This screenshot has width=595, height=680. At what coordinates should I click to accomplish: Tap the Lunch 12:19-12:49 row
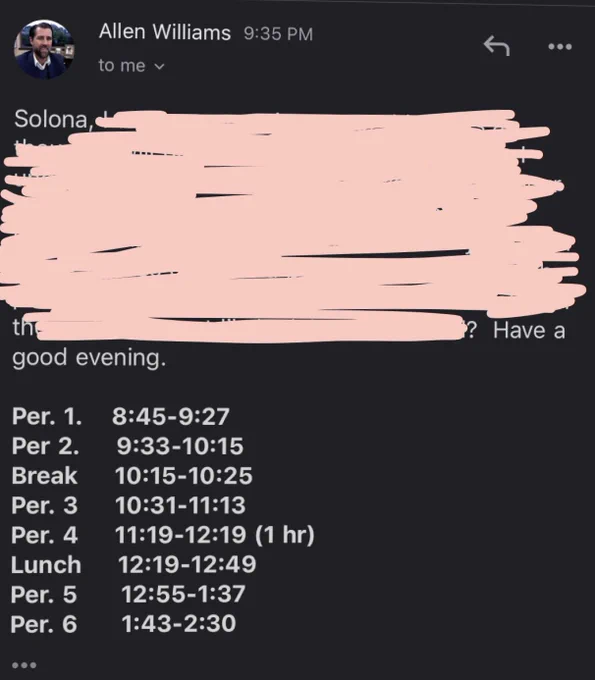pos(134,565)
